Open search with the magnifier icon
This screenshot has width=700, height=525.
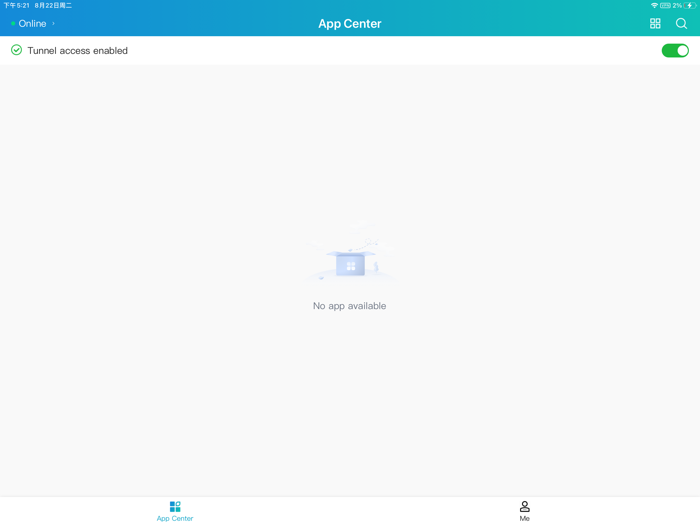point(681,24)
